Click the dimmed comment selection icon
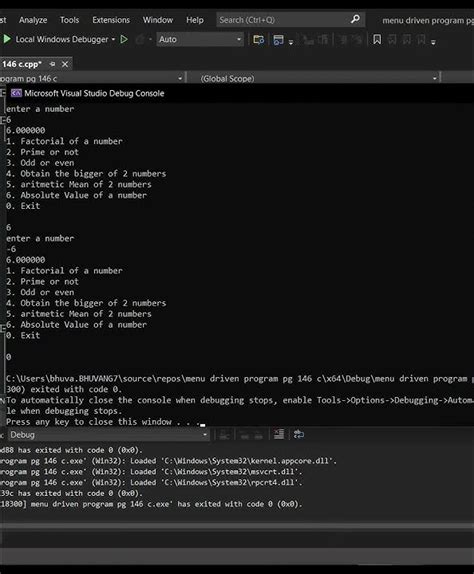 [x=343, y=39]
